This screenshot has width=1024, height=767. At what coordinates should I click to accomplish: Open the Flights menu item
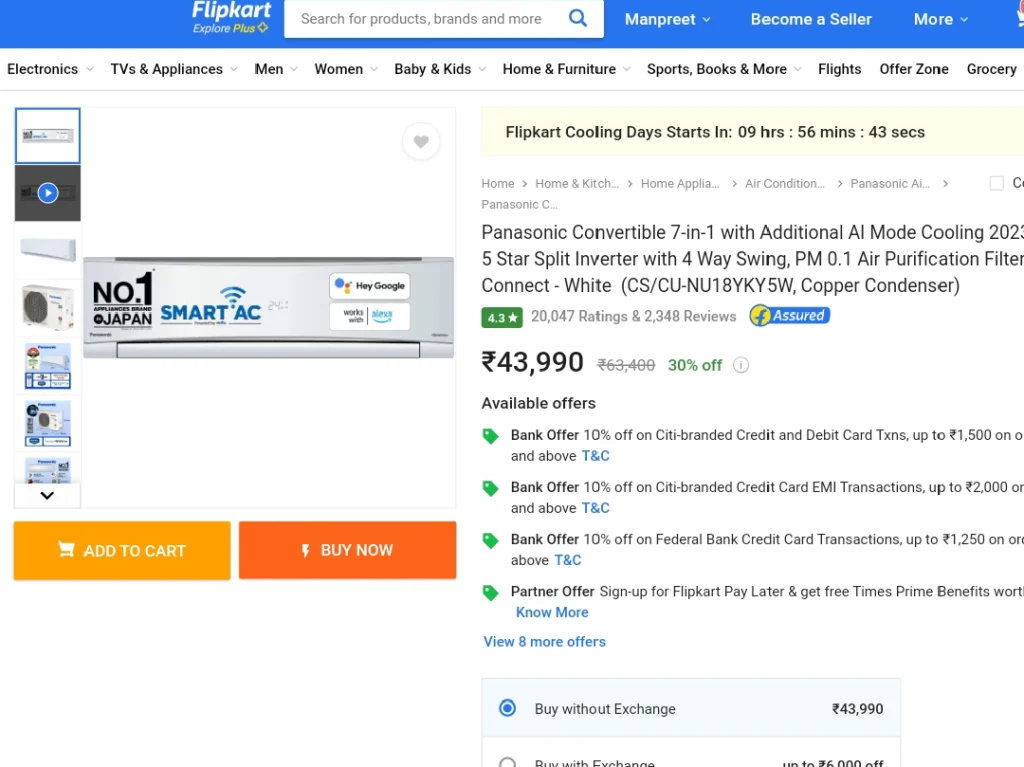pyautogui.click(x=839, y=69)
